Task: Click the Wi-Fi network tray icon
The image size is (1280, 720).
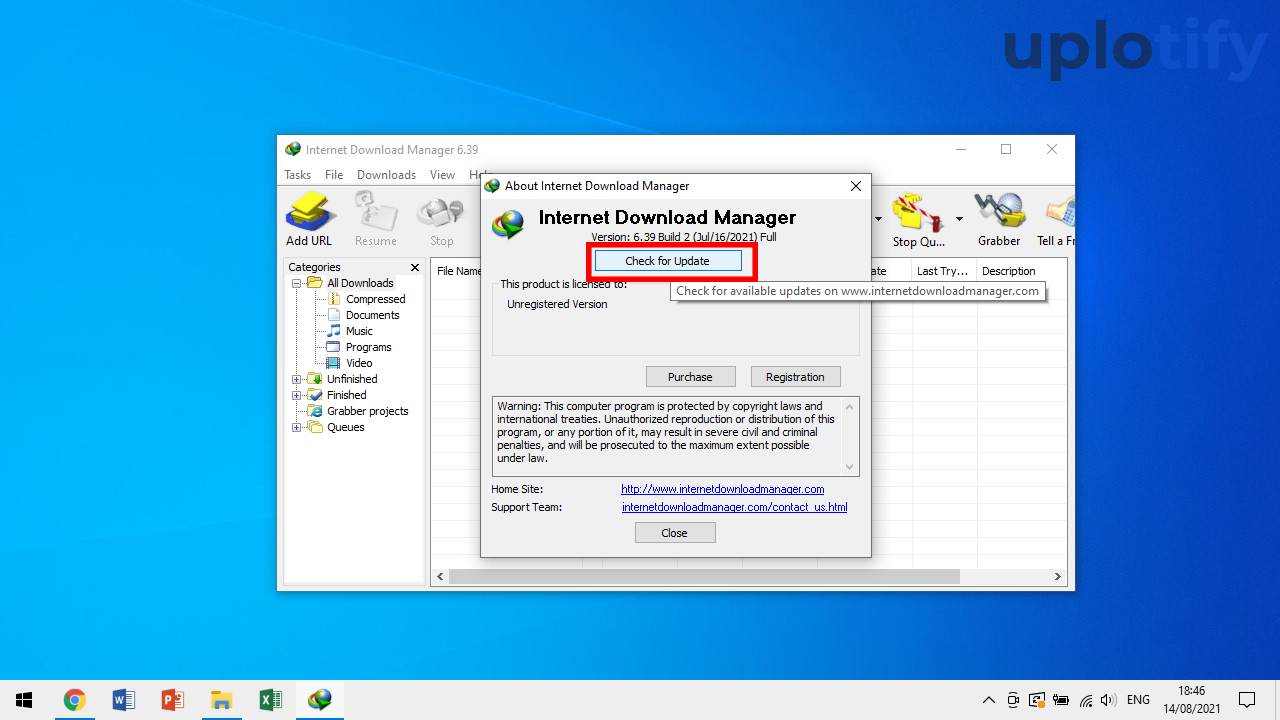Action: point(1085,700)
